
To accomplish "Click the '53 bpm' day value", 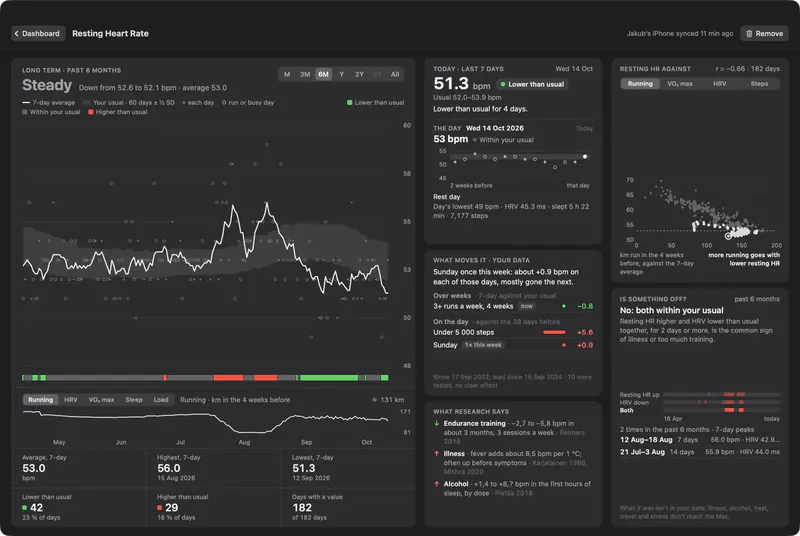I will 451,139.
